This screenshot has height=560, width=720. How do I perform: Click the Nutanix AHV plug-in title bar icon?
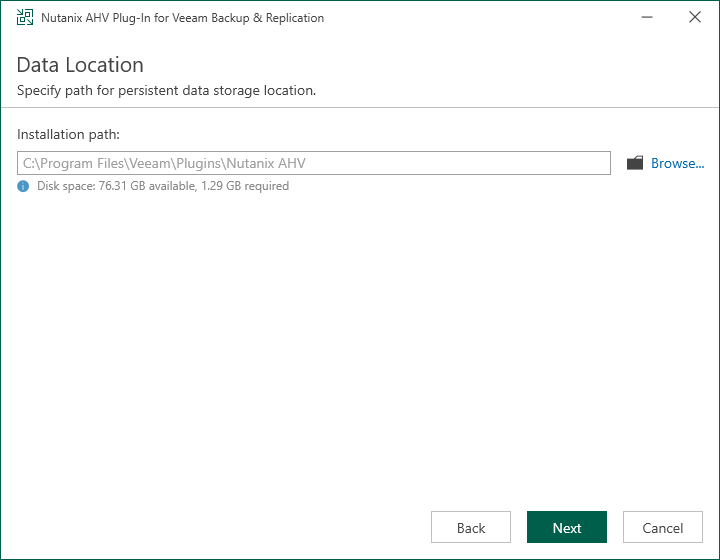tap(24, 18)
